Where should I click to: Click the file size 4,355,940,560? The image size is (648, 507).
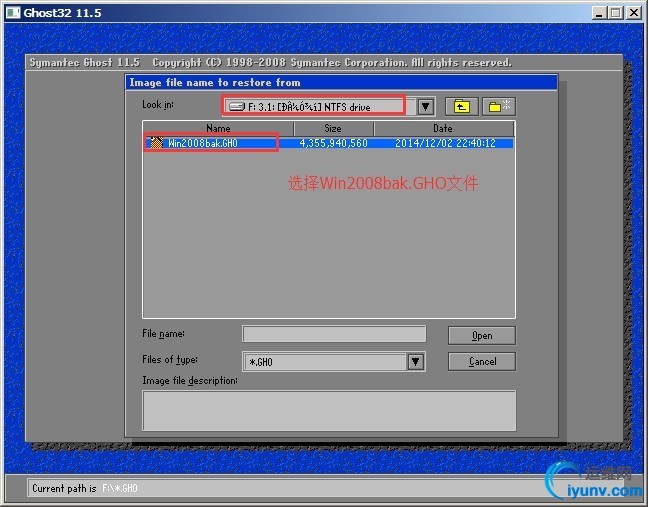333,143
